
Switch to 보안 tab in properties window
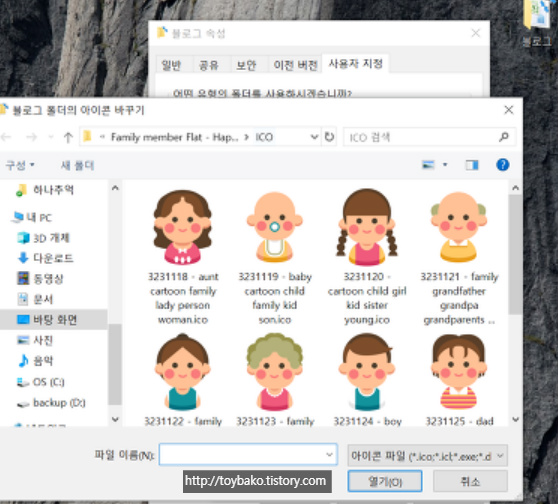pyautogui.click(x=246, y=65)
